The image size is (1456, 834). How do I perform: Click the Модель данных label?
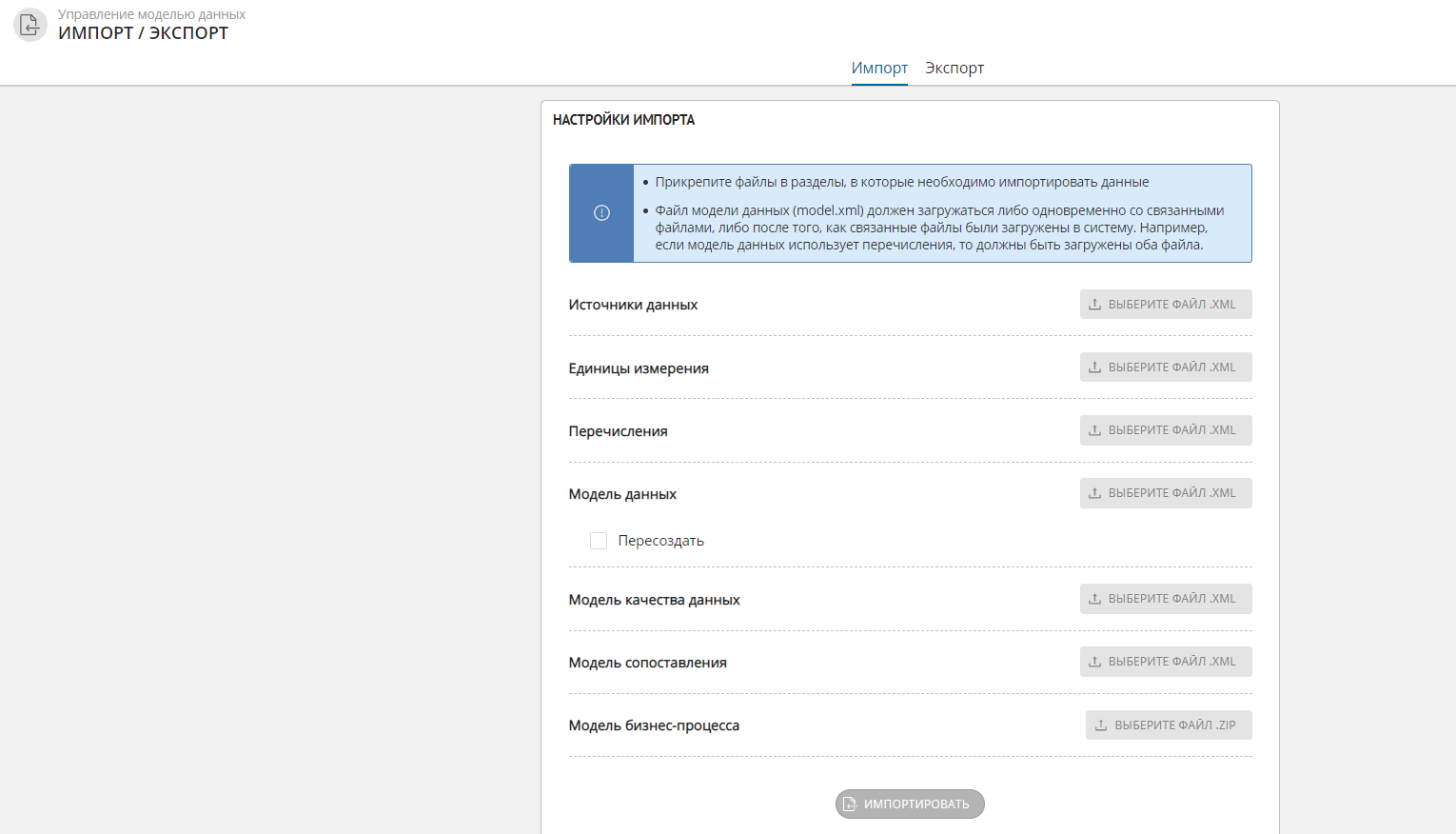coord(622,494)
